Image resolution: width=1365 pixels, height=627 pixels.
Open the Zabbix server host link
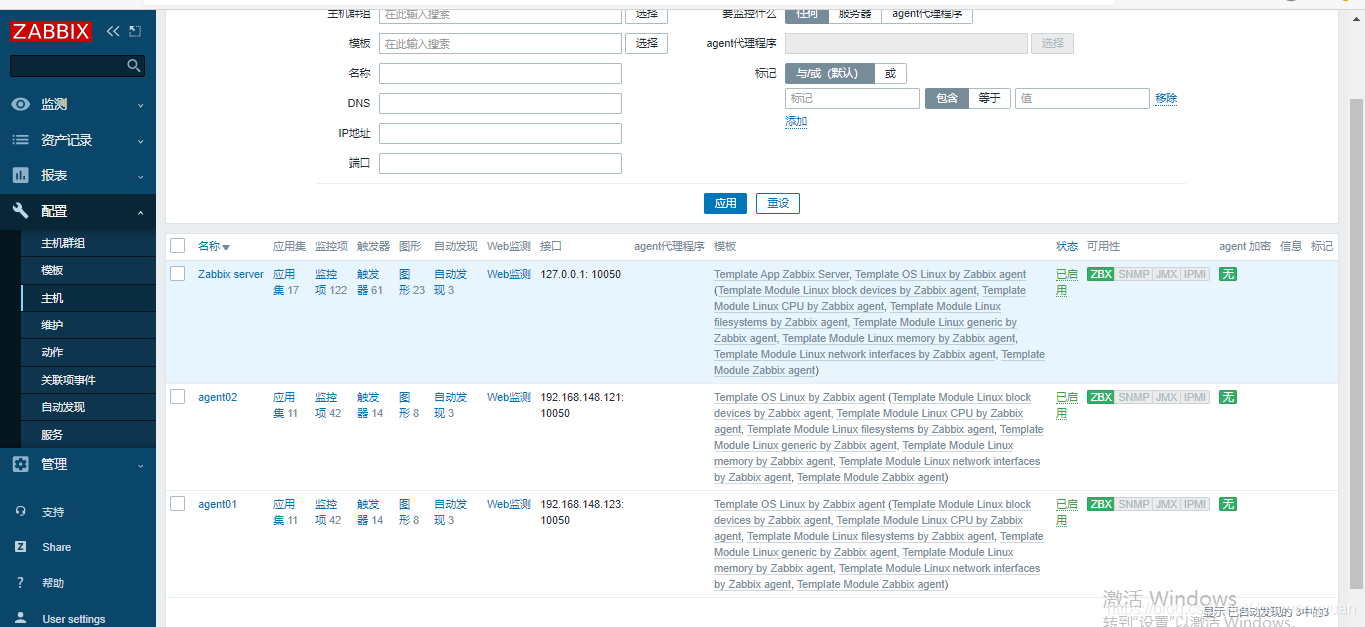(231, 274)
